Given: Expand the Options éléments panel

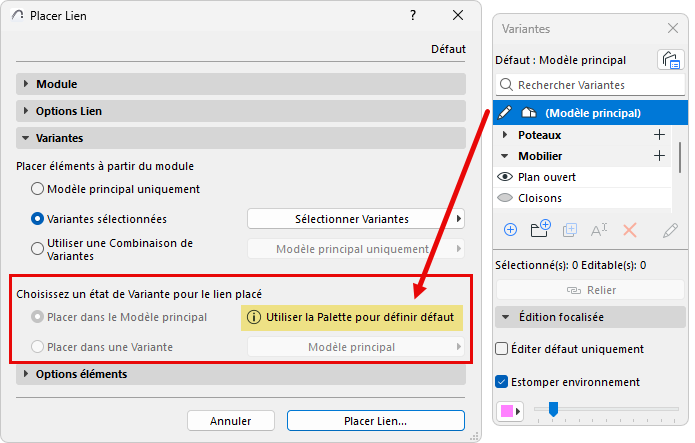Looking at the screenshot, I should (26, 374).
